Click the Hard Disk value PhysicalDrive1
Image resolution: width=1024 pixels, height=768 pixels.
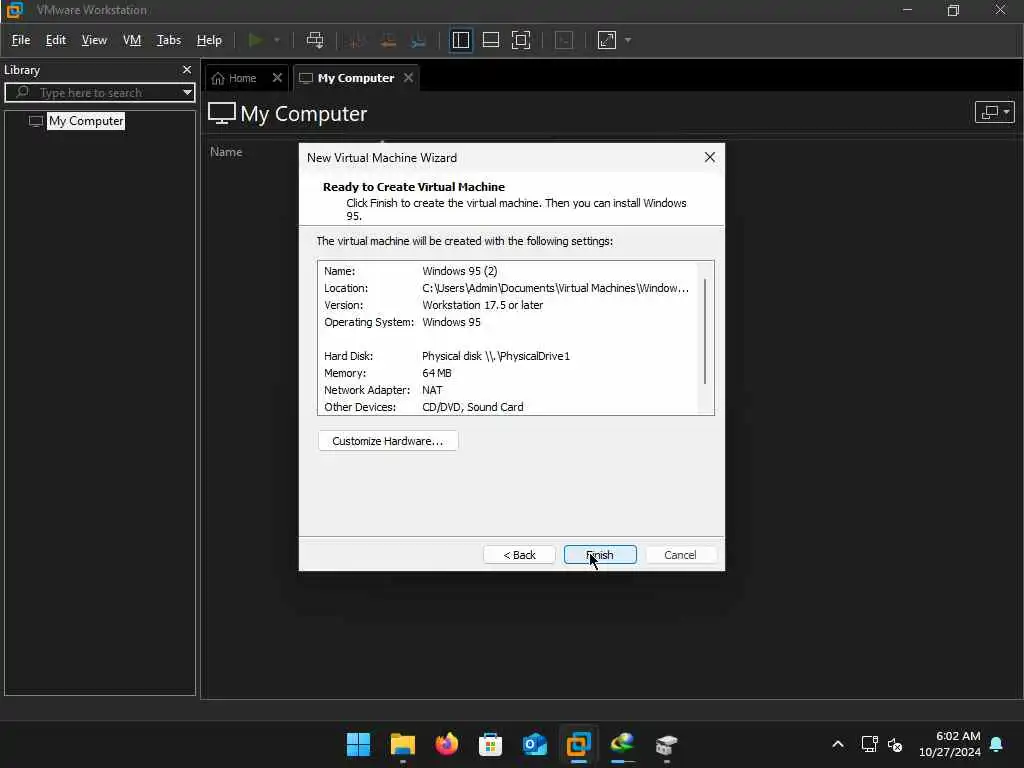(496, 356)
